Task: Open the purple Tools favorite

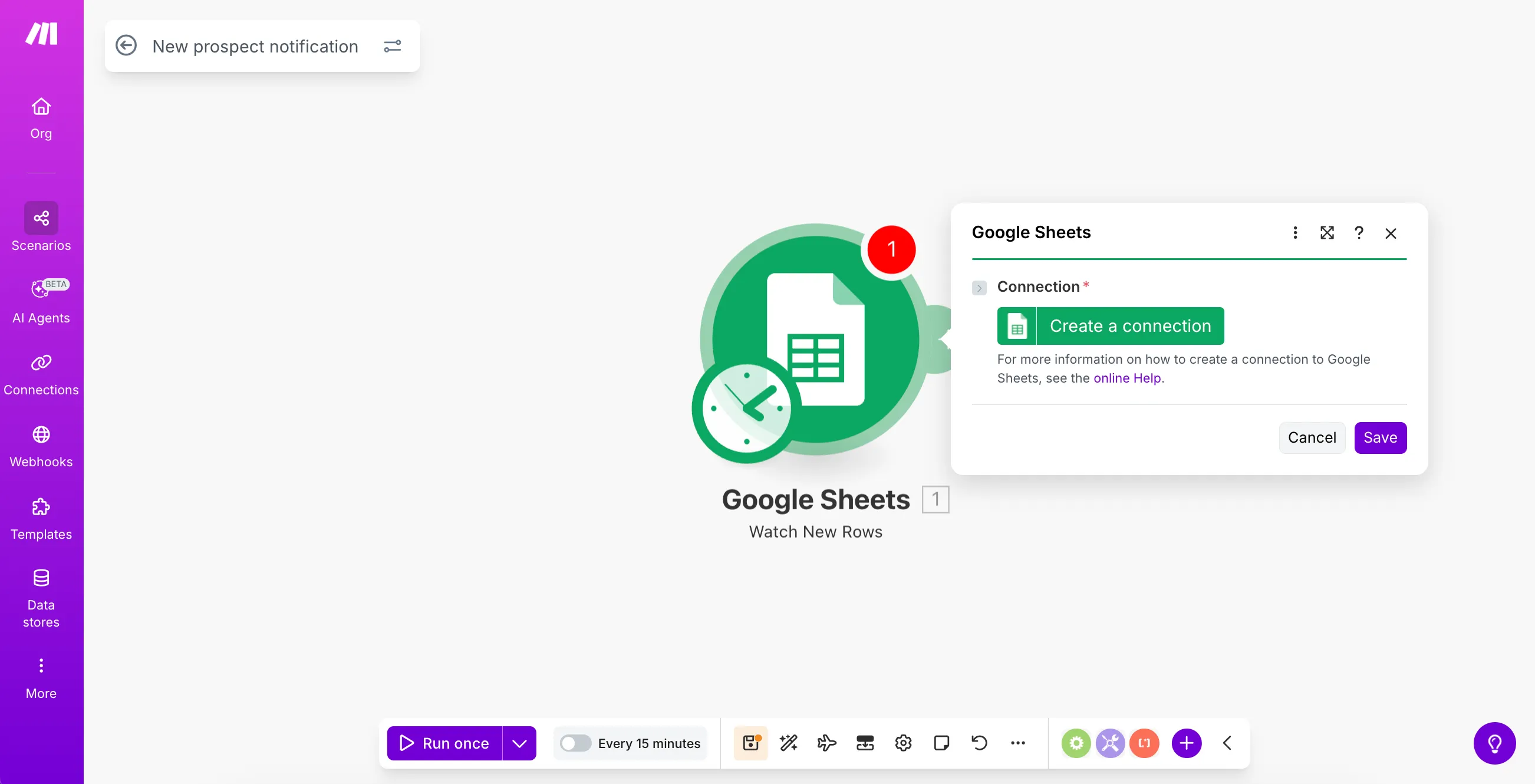Action: 1110,743
